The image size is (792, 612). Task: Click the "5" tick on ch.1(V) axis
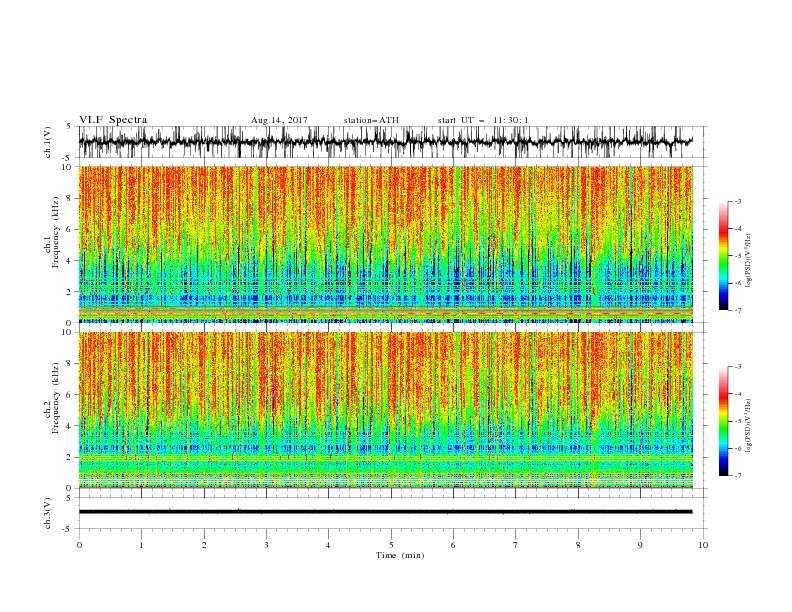pos(70,127)
